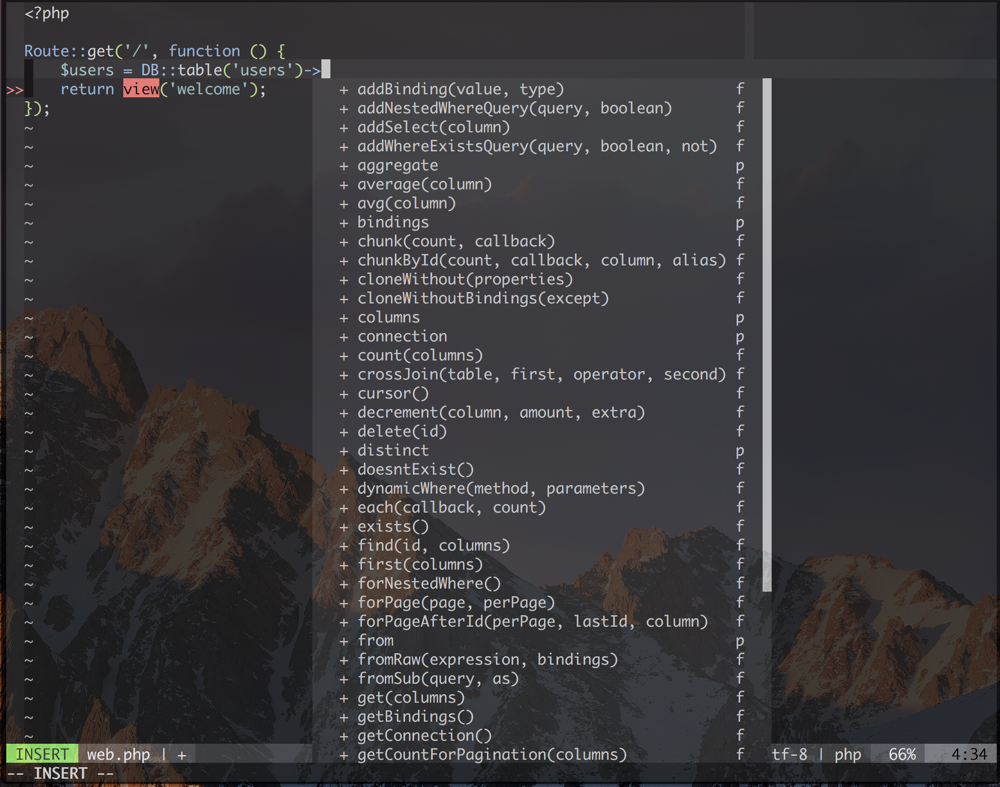Click the DB::table('users') expression
The image size is (1000, 787).
tap(222, 70)
